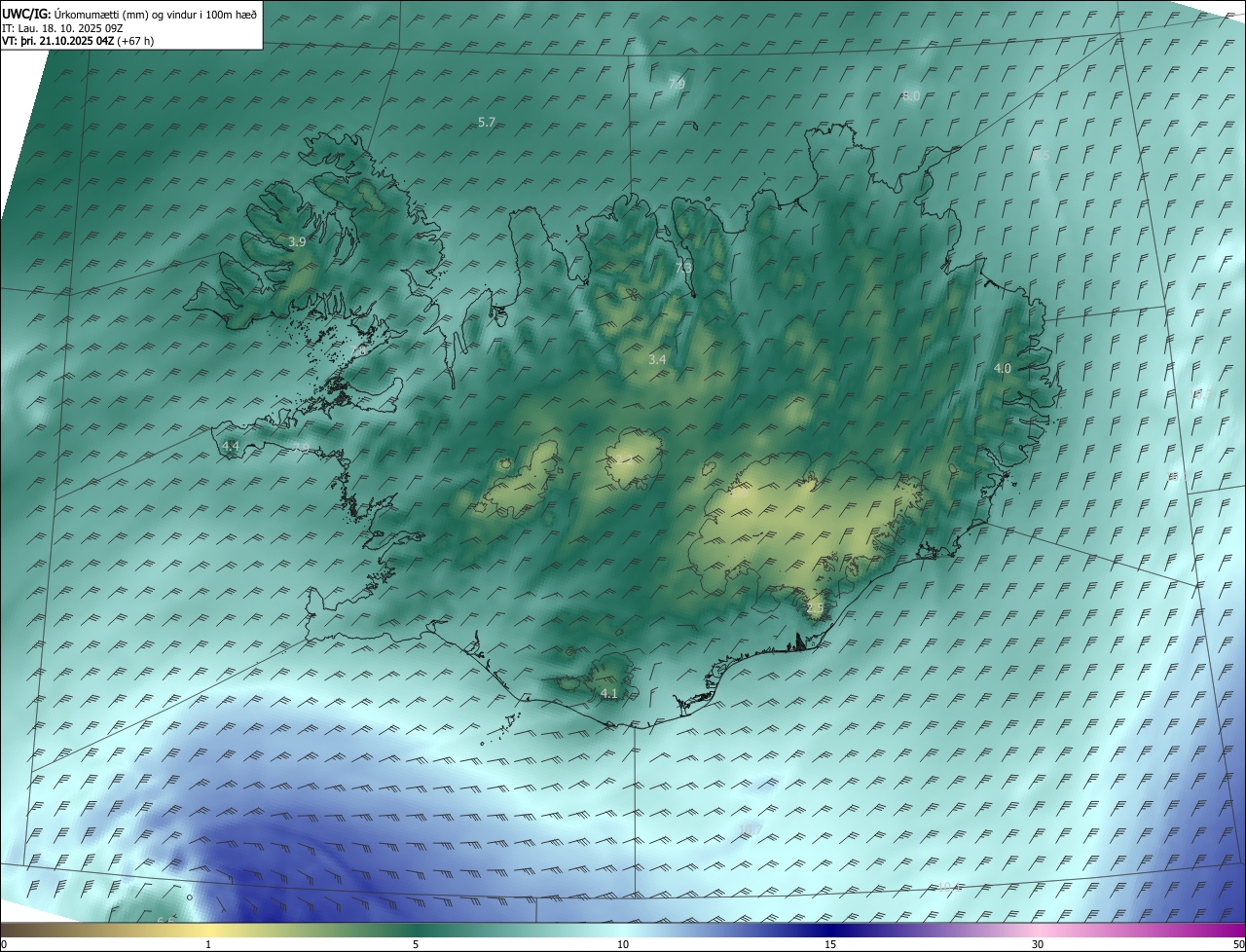Click the colorbar tick label 30

[x=1038, y=944]
